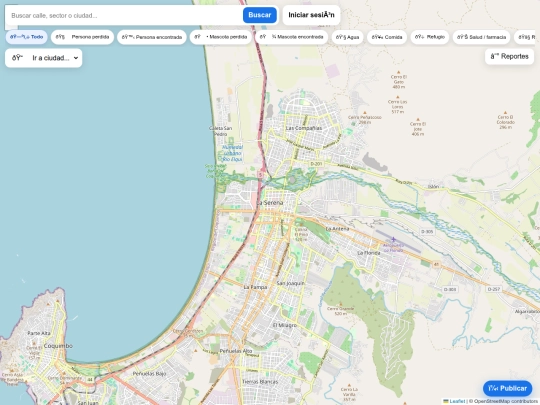Click the La Pampa map label
Viewport: 540px width, 405px height.
255,287
